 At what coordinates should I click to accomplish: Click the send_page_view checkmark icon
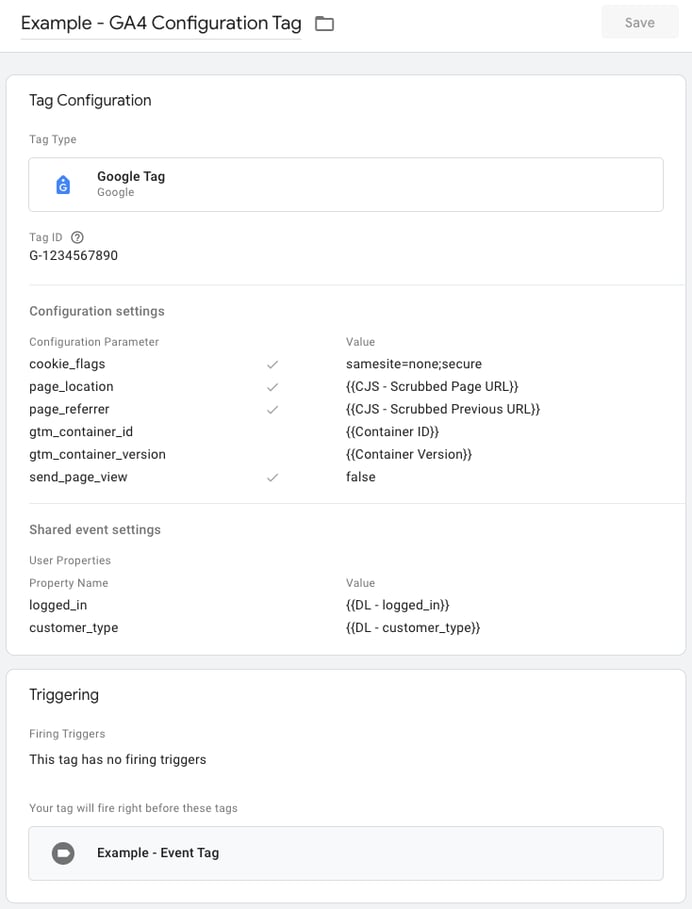(272, 477)
